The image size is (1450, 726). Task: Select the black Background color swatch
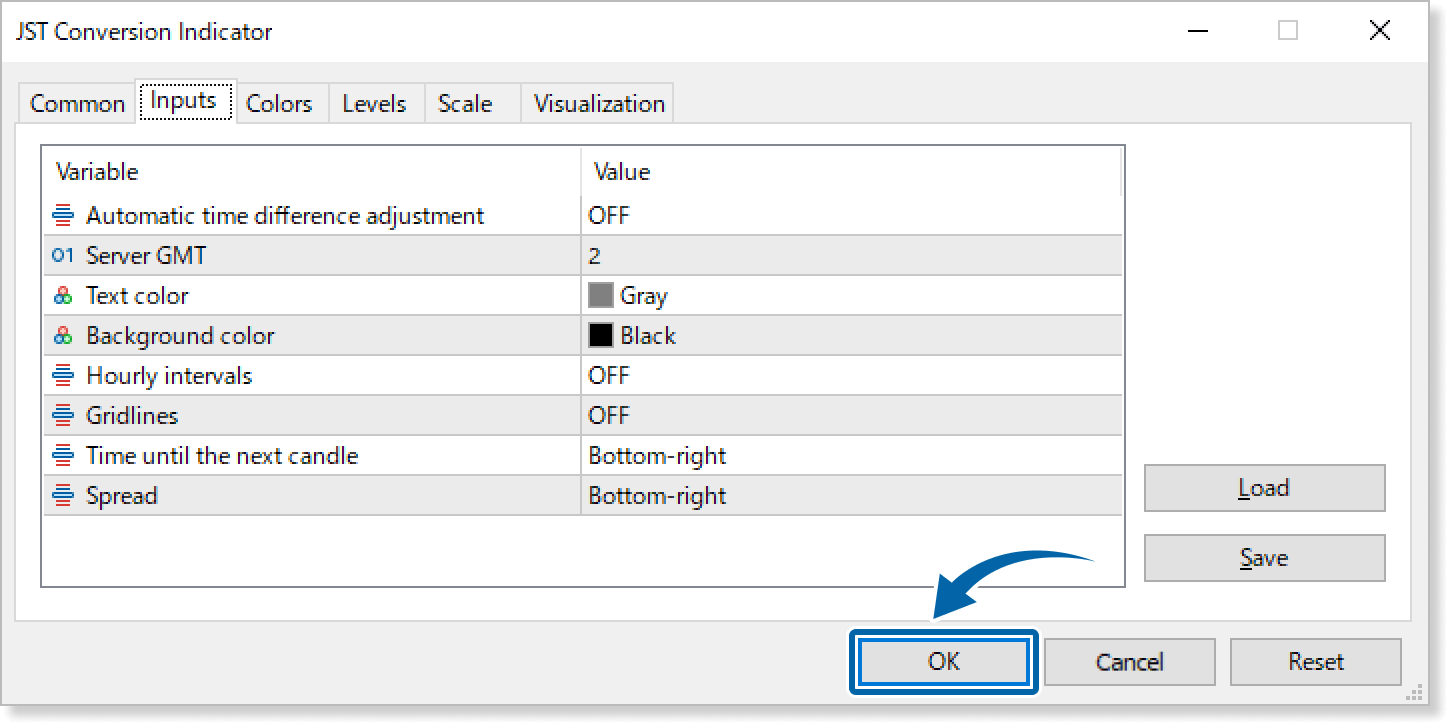pyautogui.click(x=601, y=336)
